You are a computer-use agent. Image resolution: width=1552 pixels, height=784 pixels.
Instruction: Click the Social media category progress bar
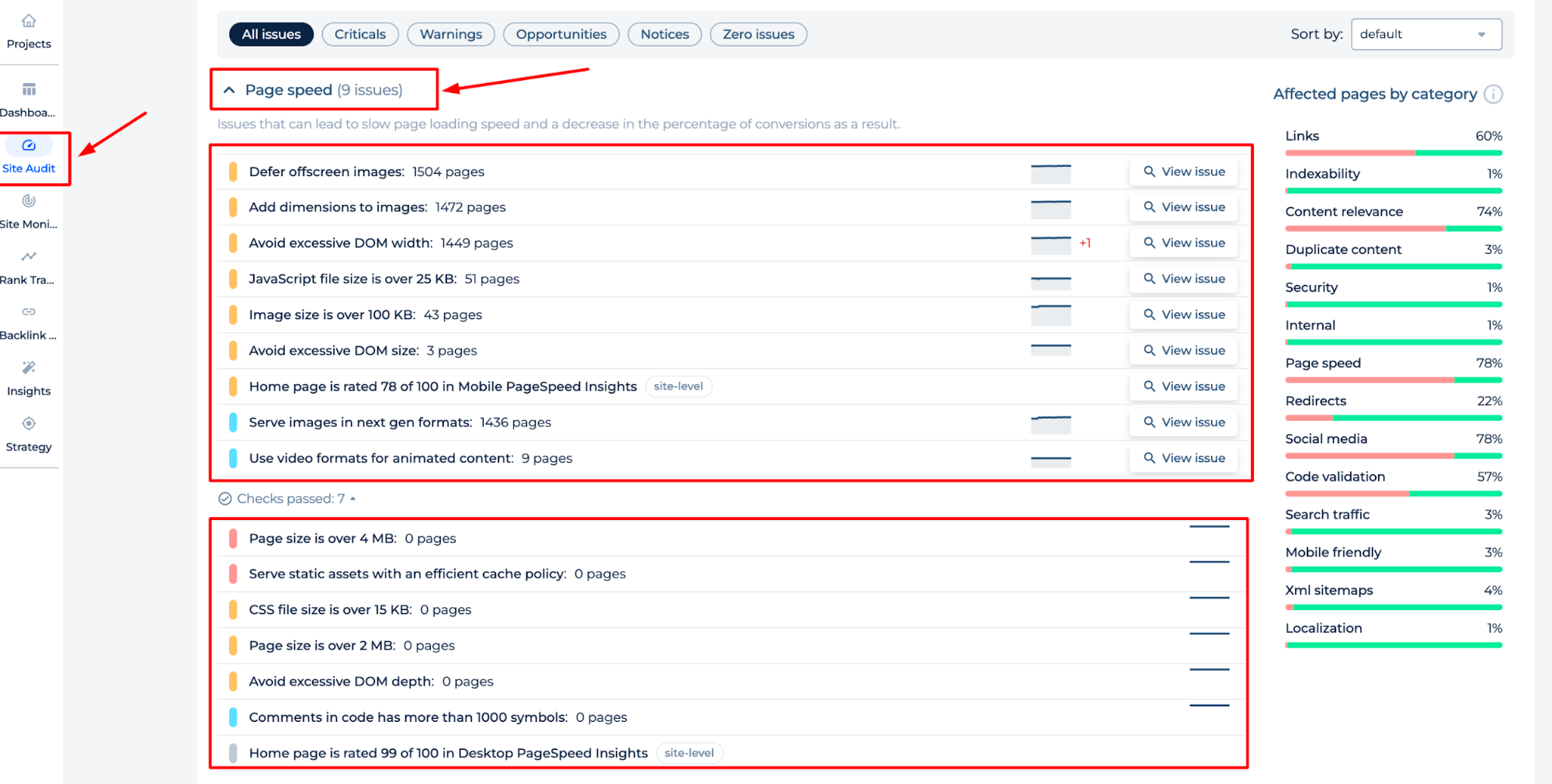pyautogui.click(x=1394, y=456)
